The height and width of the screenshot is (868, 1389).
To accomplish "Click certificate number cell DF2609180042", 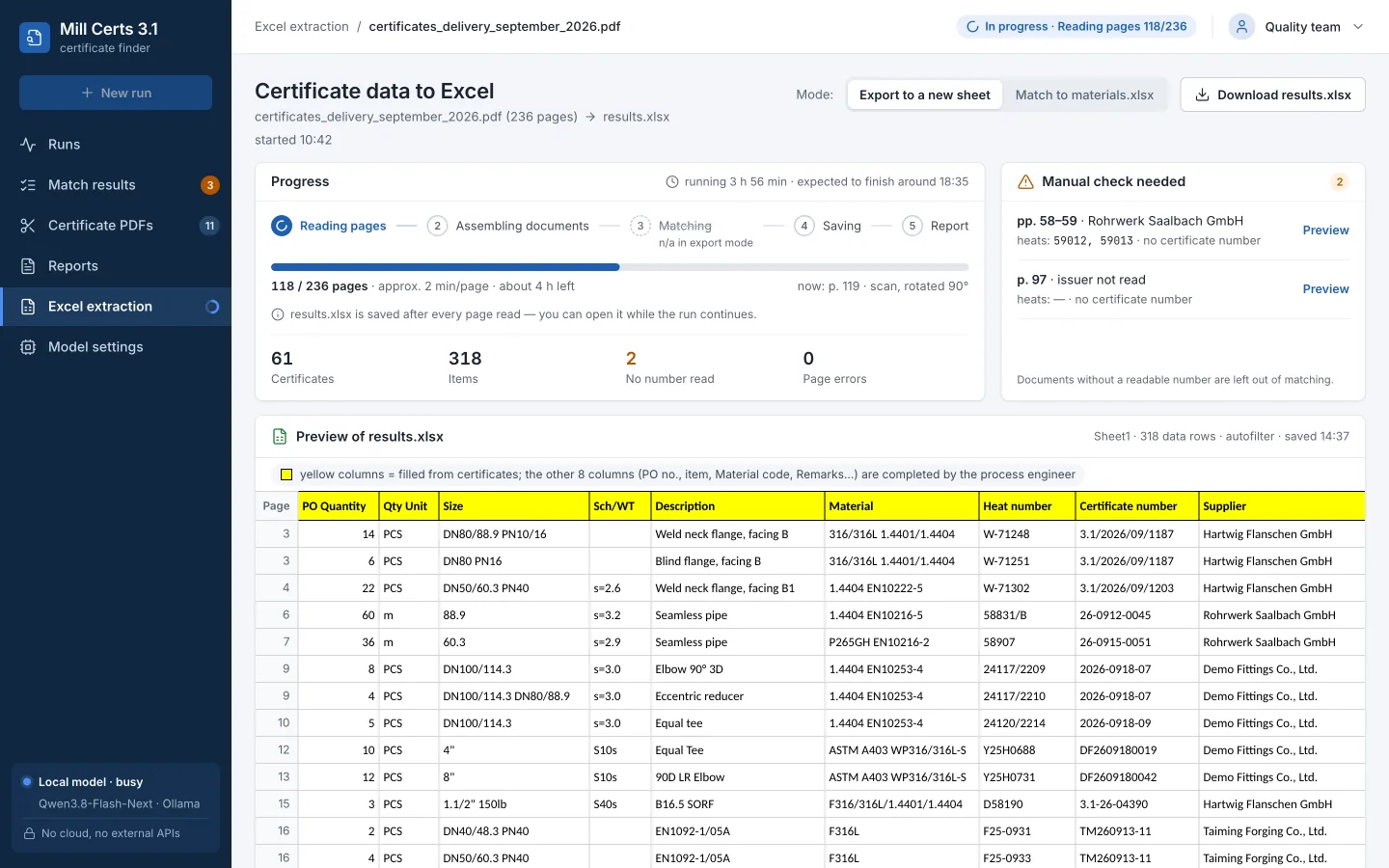I will click(x=1137, y=777).
